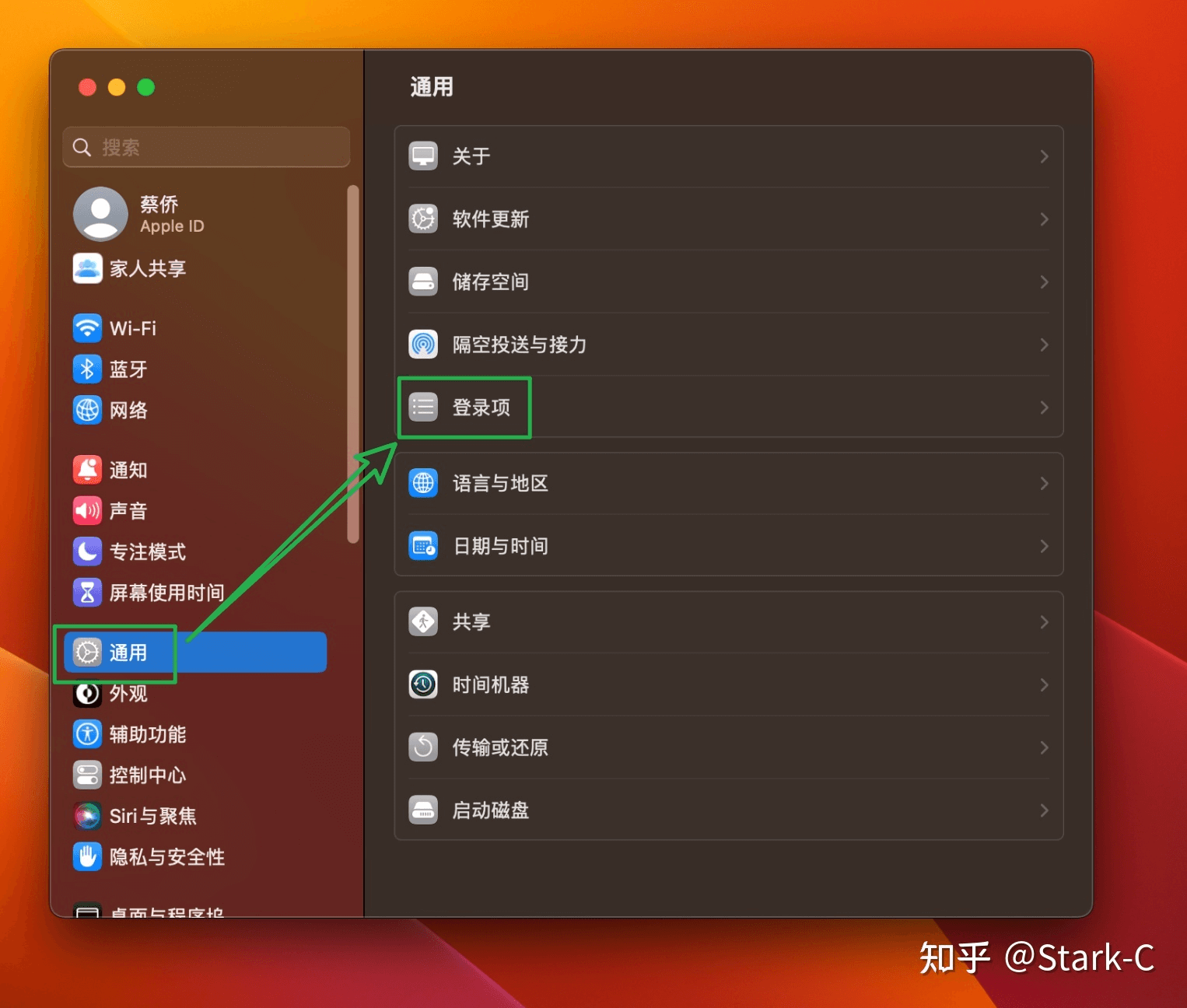Image resolution: width=1187 pixels, height=1008 pixels.
Task: Click the Accessibility (辅助功能) icon
Action: pyautogui.click(x=87, y=733)
